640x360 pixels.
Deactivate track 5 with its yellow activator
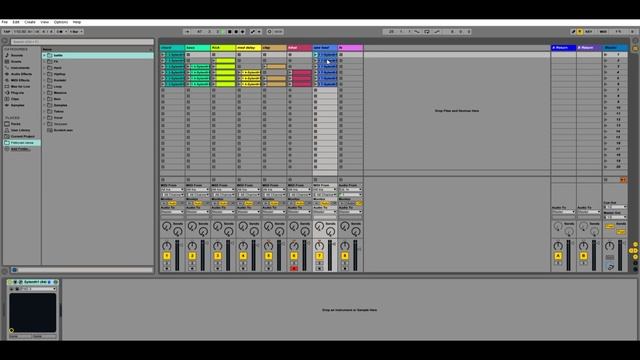click(x=269, y=256)
